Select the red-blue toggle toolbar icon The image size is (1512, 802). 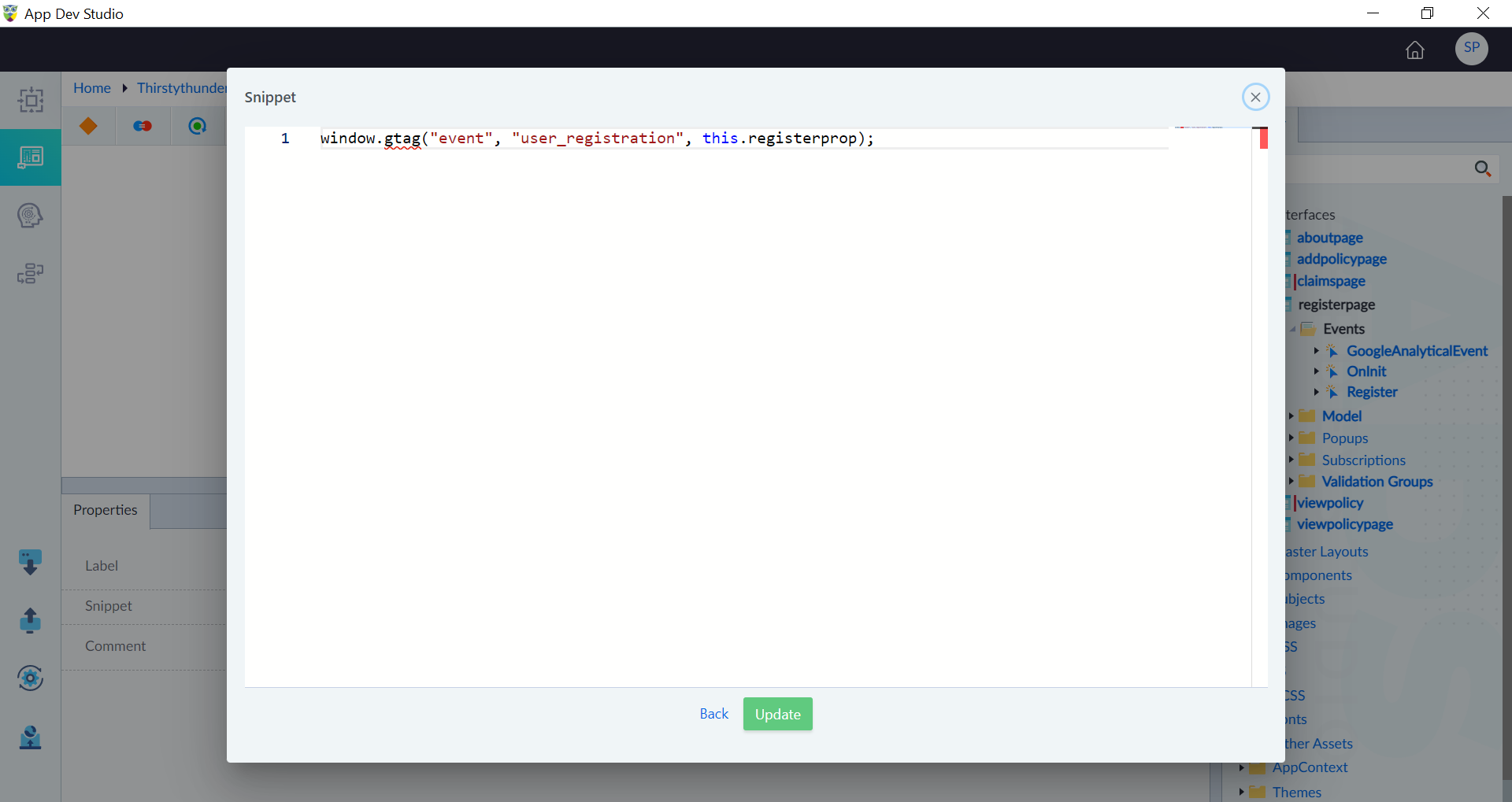click(143, 126)
